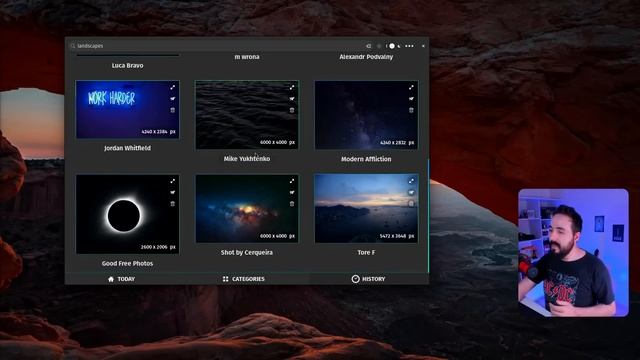640x360 pixels.
Task: Open fullscreen preview of Tore F wallpaper
Action: [x=411, y=181]
